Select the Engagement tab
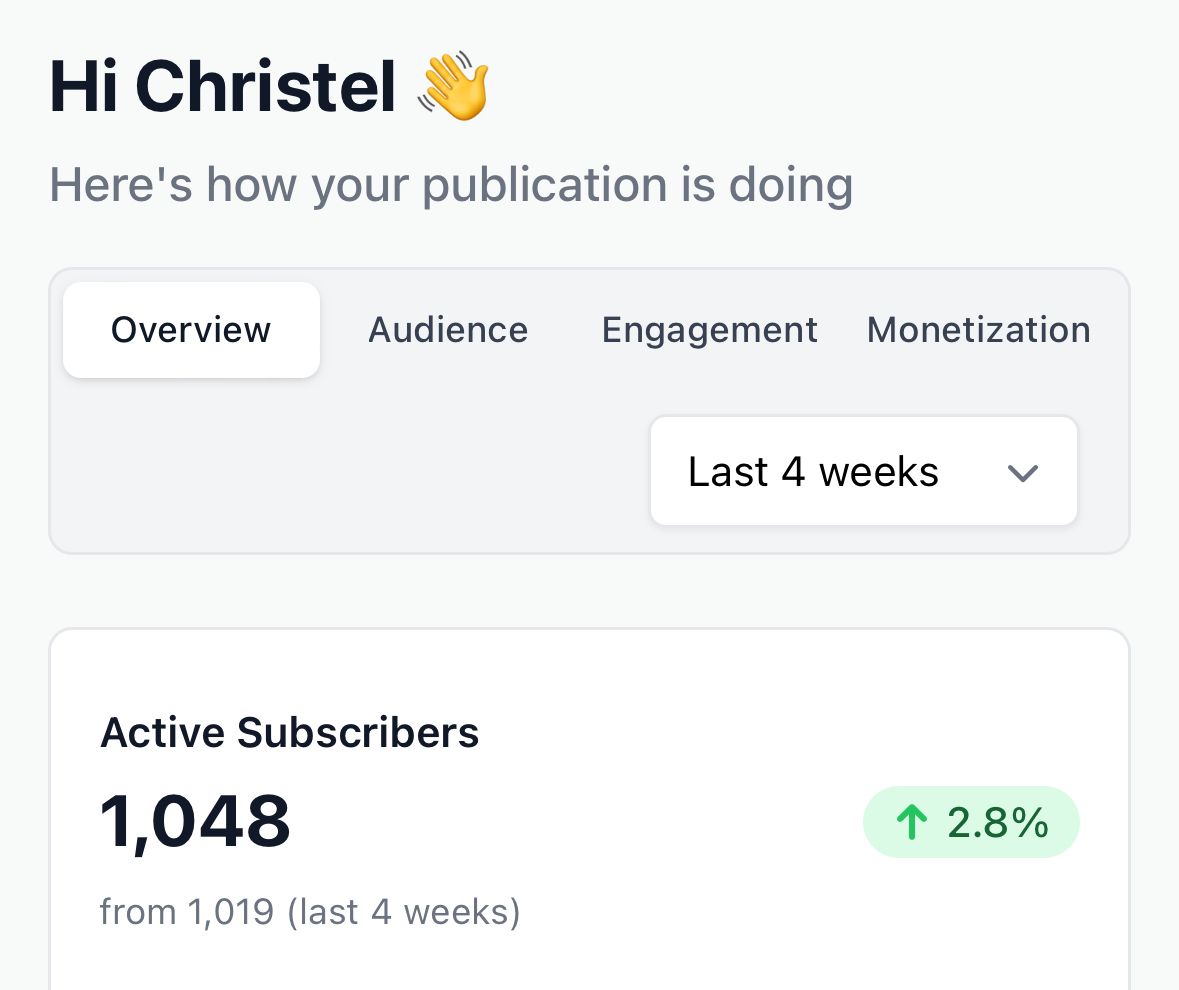 pos(709,330)
